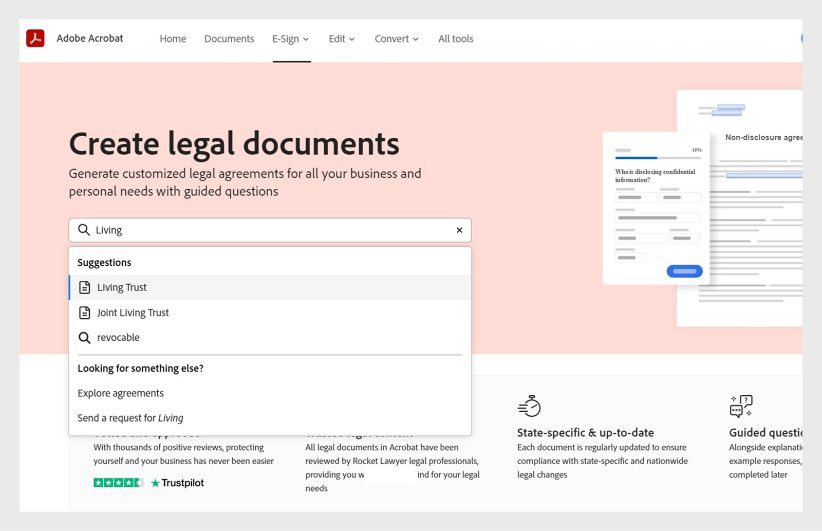The width and height of the screenshot is (822, 531).
Task: Click the Adobe Acrobat logo icon
Action: pyautogui.click(x=35, y=38)
